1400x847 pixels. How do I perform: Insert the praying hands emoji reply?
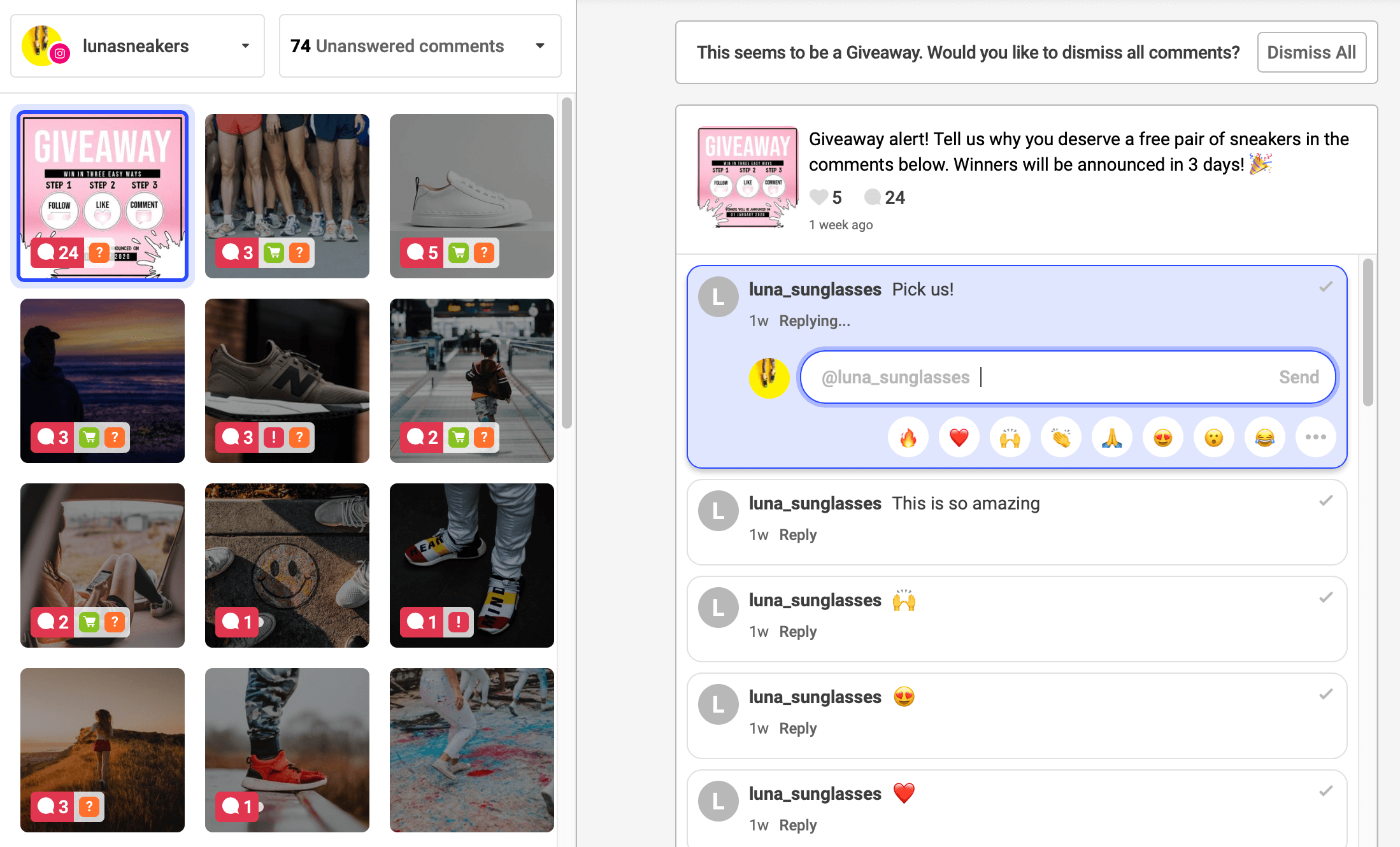[x=1112, y=438]
